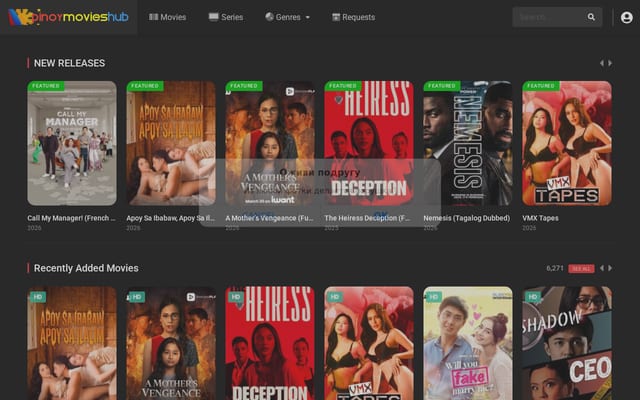Click the 'A Mother's Vengeance (Fu...' title

(269, 218)
